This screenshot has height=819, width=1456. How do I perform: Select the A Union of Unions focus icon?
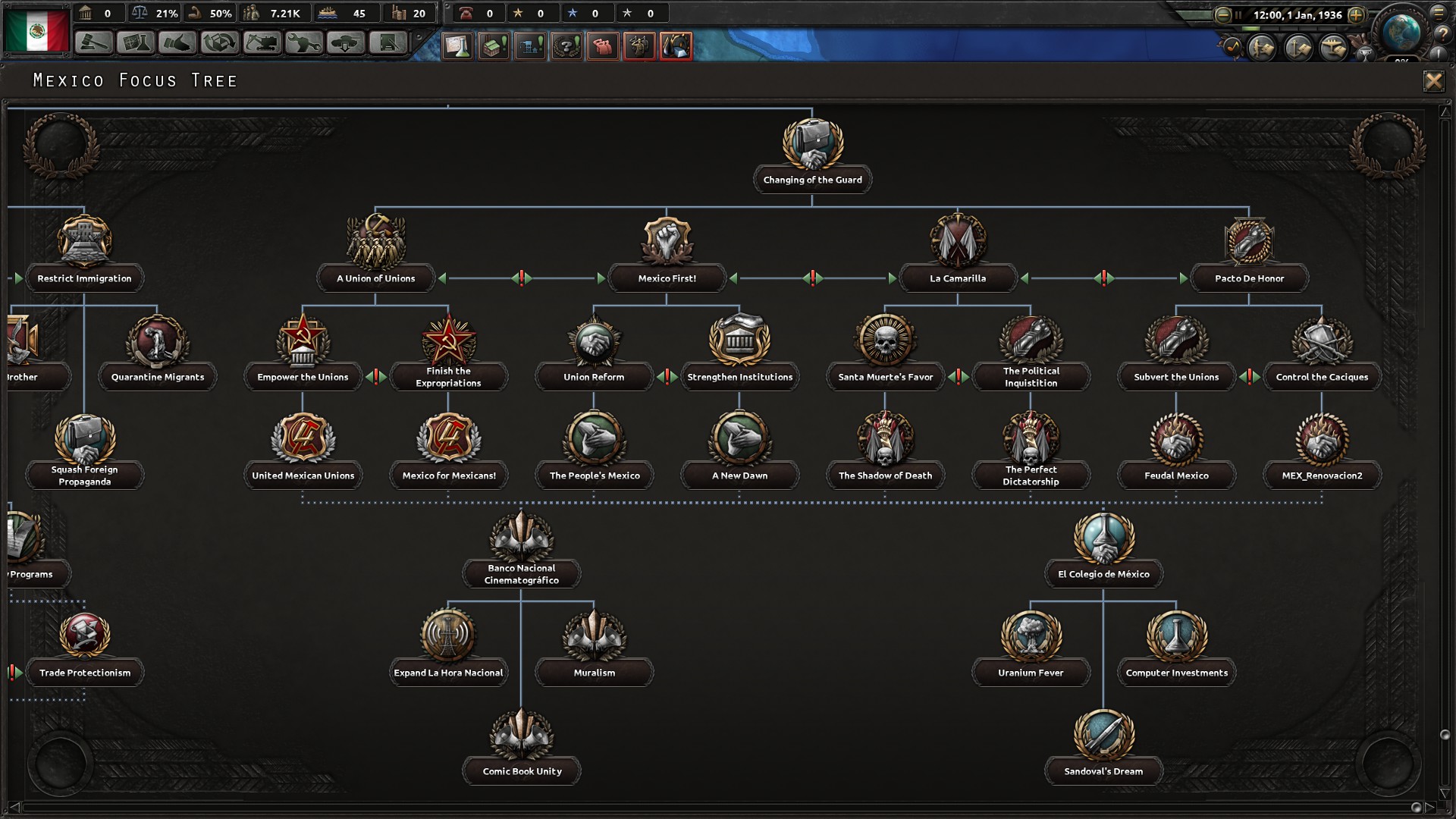click(375, 241)
